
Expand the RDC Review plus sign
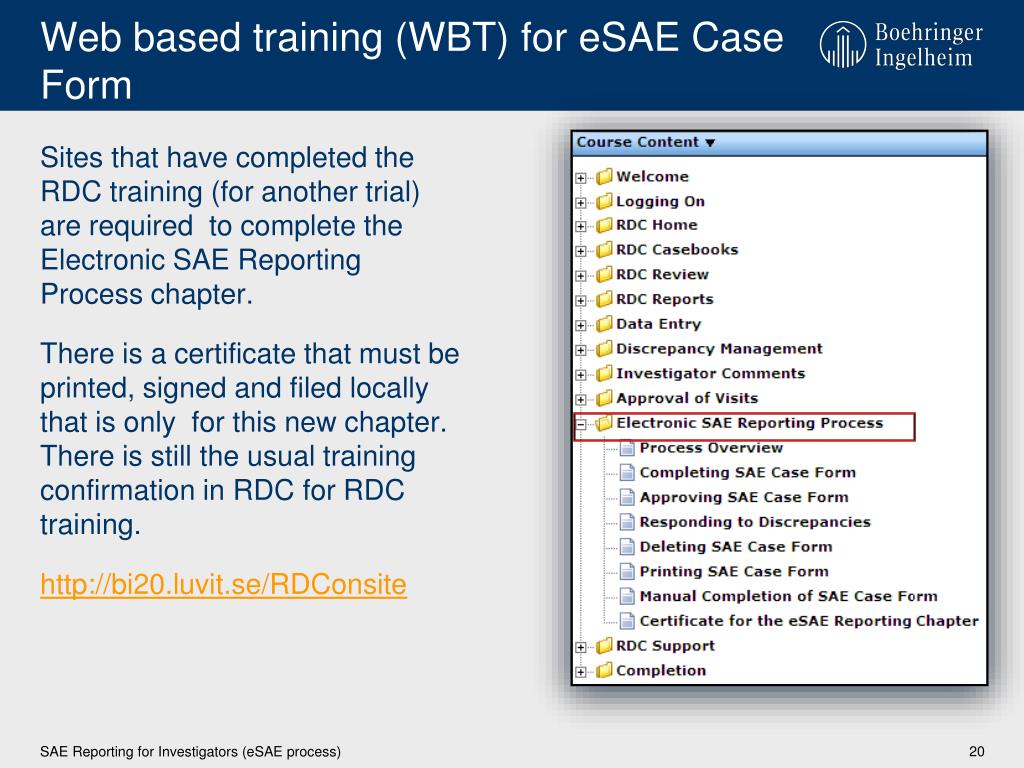pyautogui.click(x=581, y=276)
